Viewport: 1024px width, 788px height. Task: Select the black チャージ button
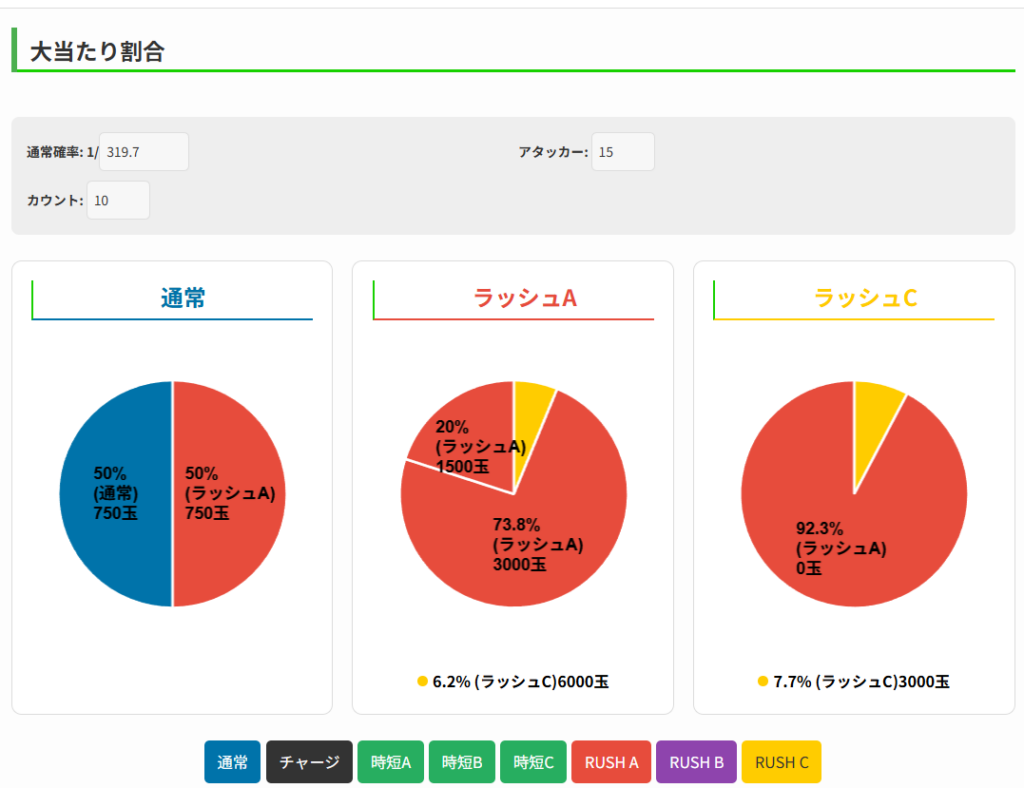(309, 762)
